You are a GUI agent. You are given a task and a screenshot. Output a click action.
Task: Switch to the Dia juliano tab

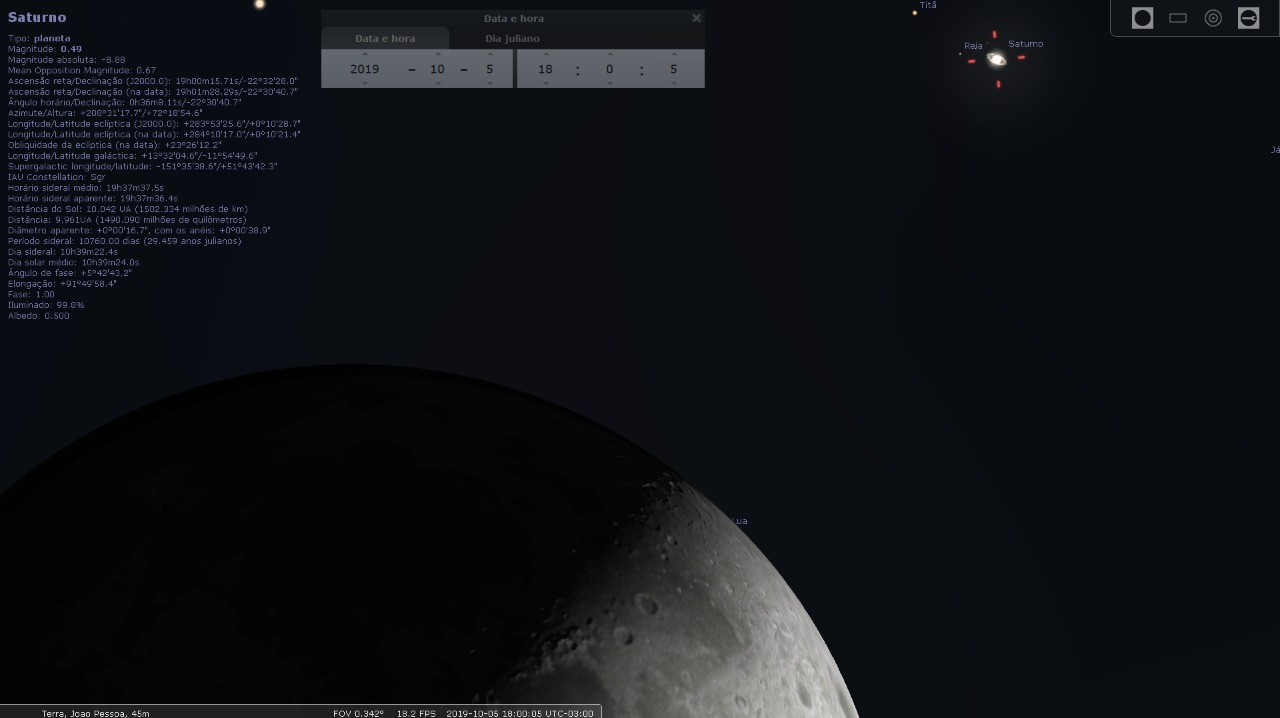pos(512,39)
